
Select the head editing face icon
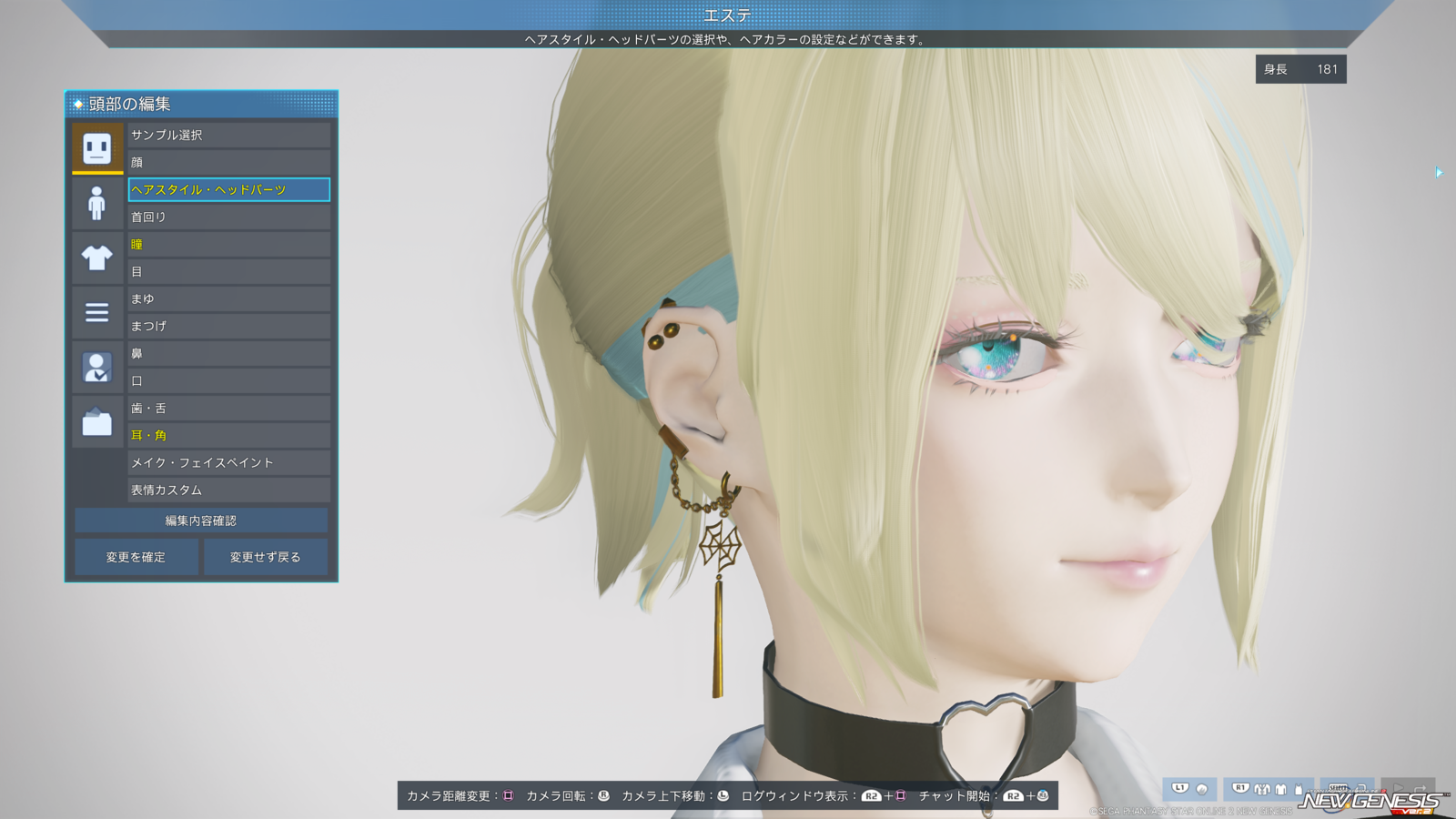click(97, 147)
